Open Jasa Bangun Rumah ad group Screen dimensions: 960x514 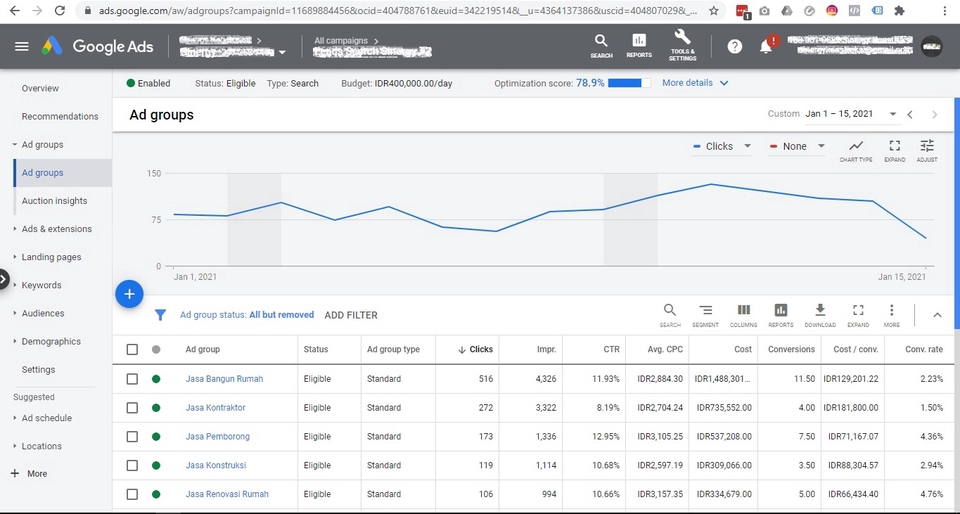click(x=224, y=379)
